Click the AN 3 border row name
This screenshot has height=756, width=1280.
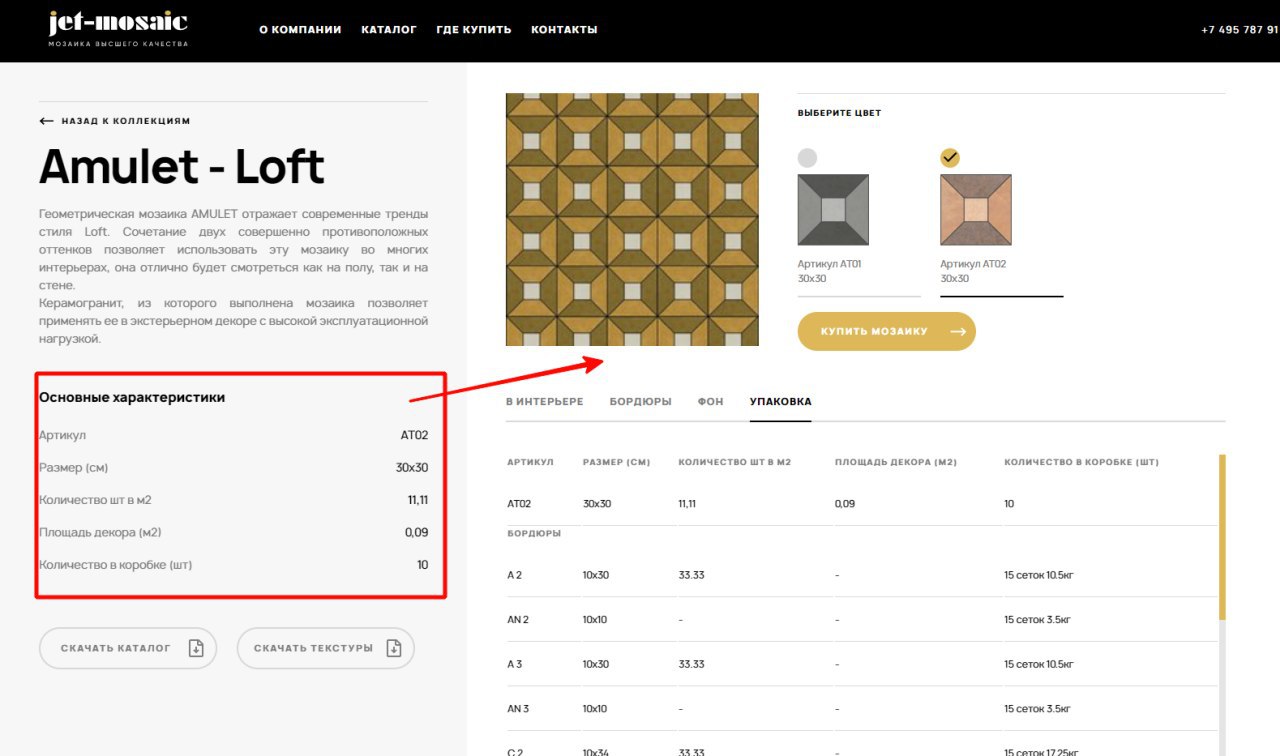518,709
